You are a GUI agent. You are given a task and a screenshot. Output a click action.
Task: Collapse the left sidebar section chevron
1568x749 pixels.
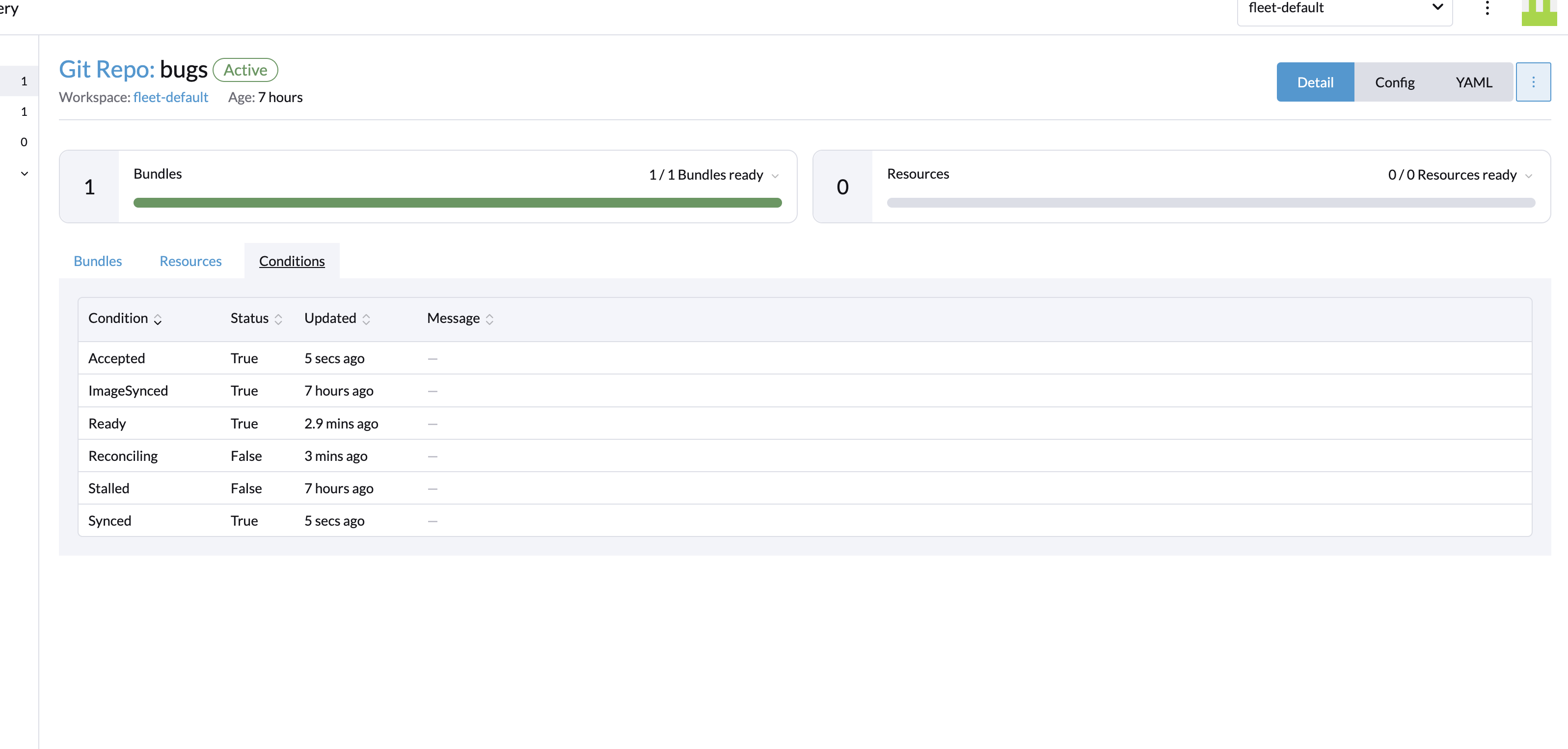pyautogui.click(x=24, y=173)
